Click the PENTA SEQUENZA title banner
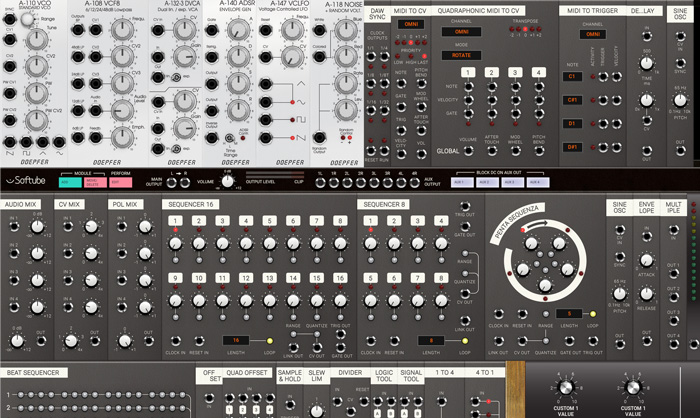 (517, 222)
